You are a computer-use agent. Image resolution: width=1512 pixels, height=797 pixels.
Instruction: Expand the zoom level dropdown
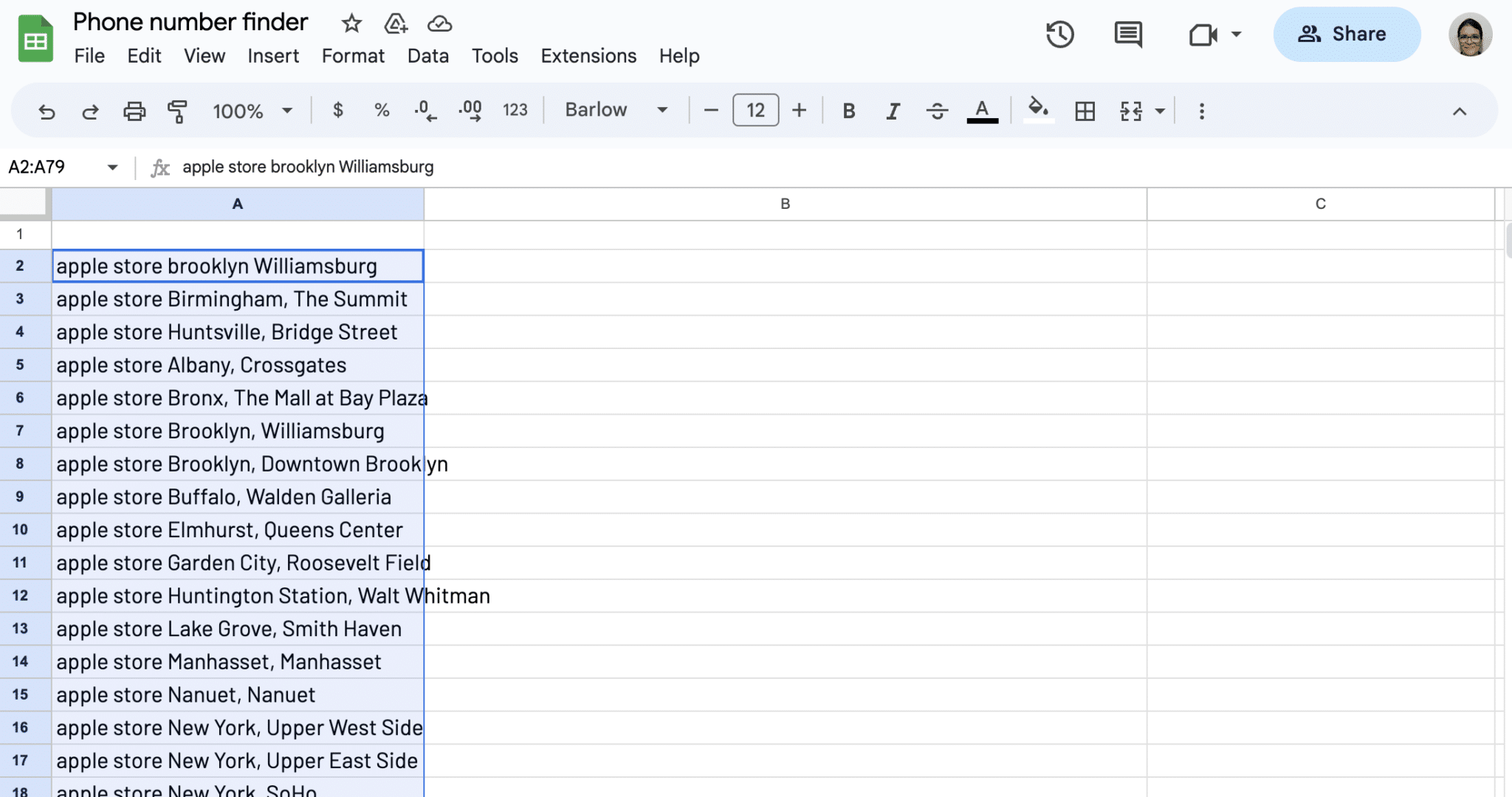click(288, 111)
